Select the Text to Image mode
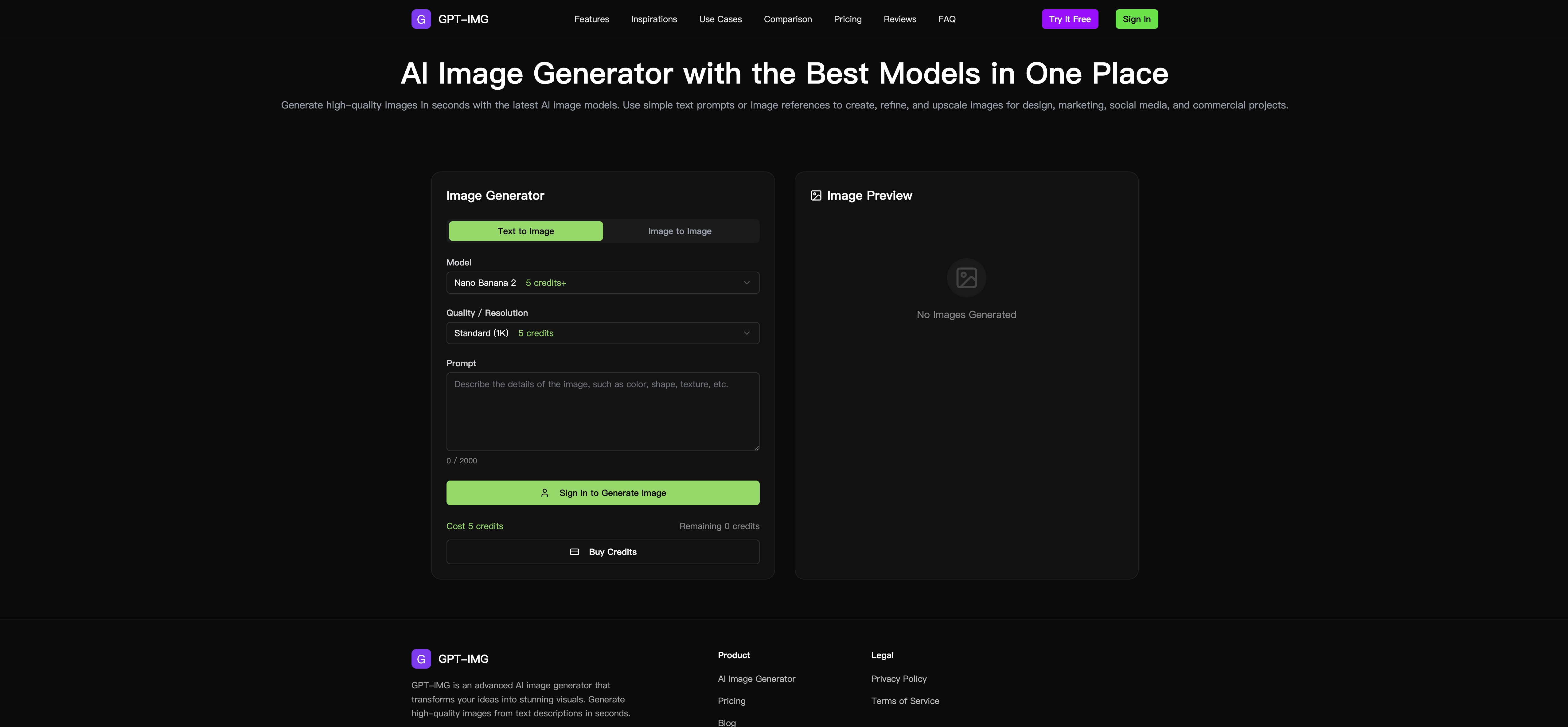Image resolution: width=1568 pixels, height=727 pixels. [525, 231]
